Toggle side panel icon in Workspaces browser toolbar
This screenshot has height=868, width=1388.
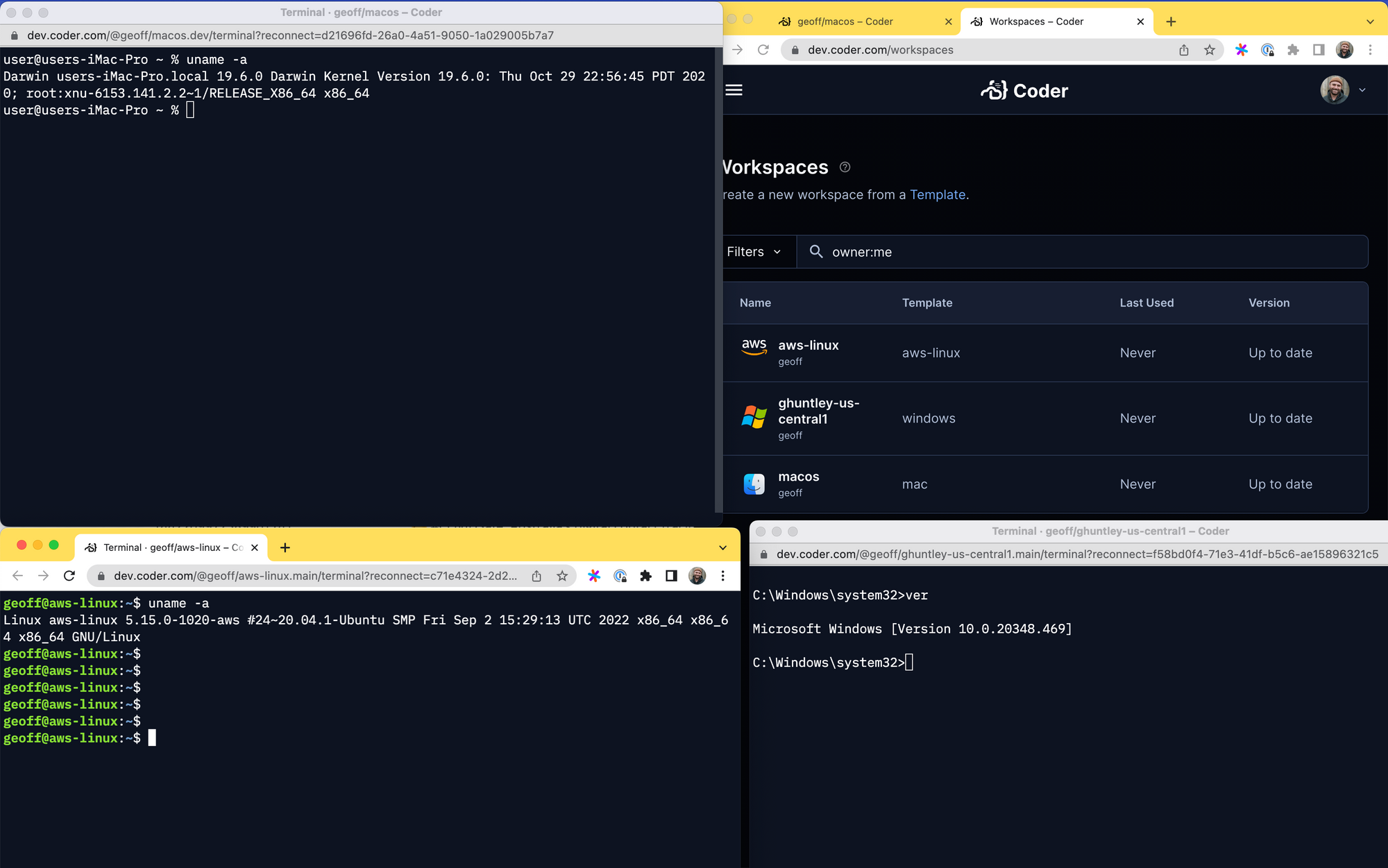1319,50
